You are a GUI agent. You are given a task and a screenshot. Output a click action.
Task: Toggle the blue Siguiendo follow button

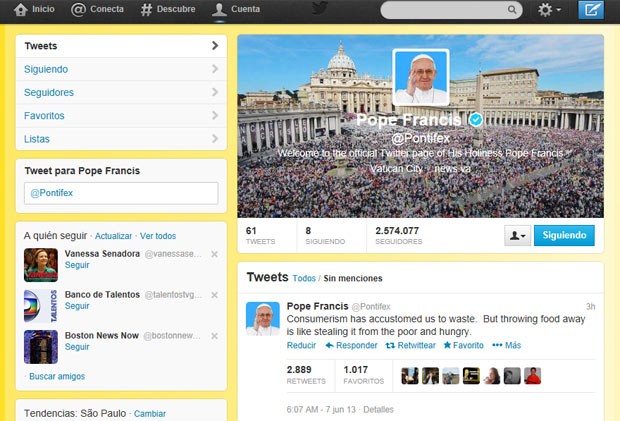564,236
